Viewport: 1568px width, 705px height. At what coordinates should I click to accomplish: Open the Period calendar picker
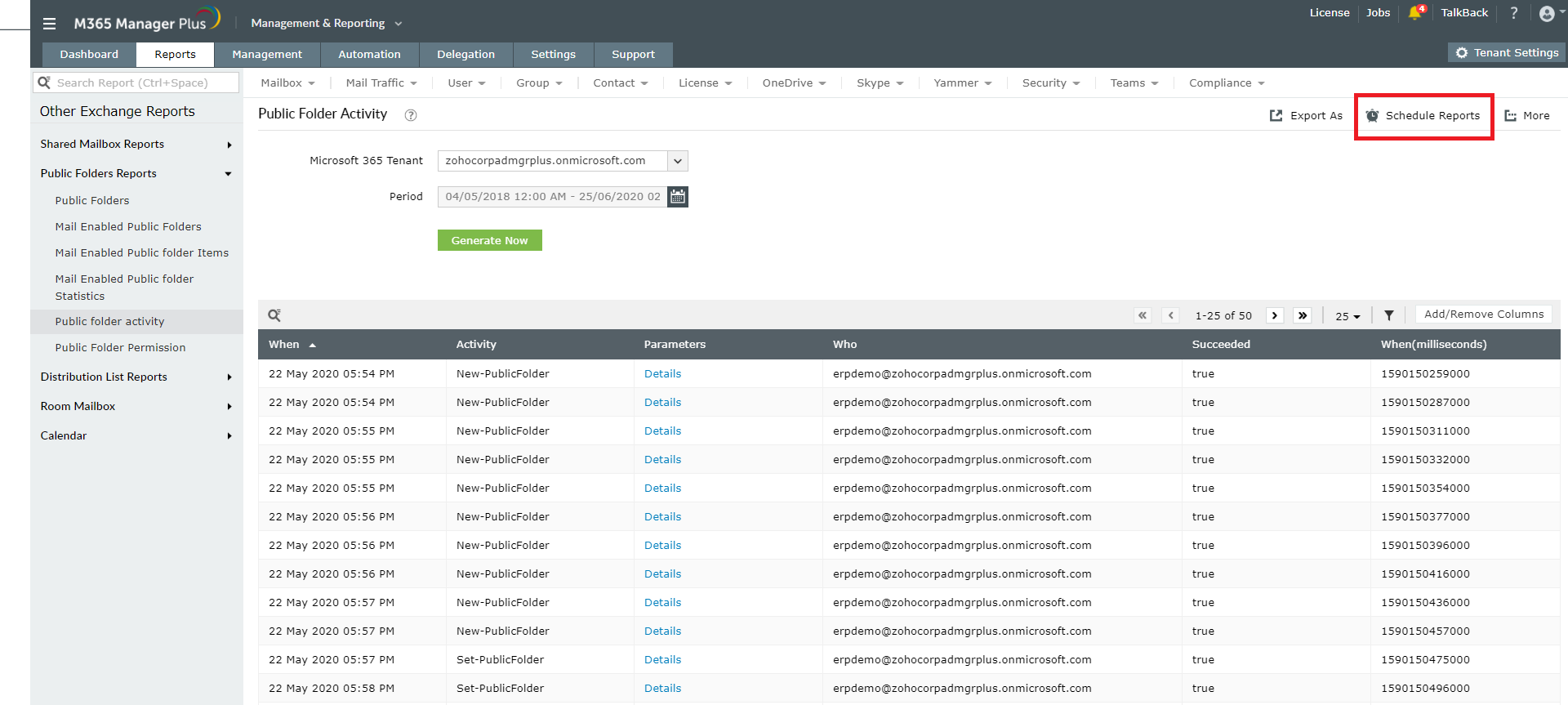[x=678, y=197]
